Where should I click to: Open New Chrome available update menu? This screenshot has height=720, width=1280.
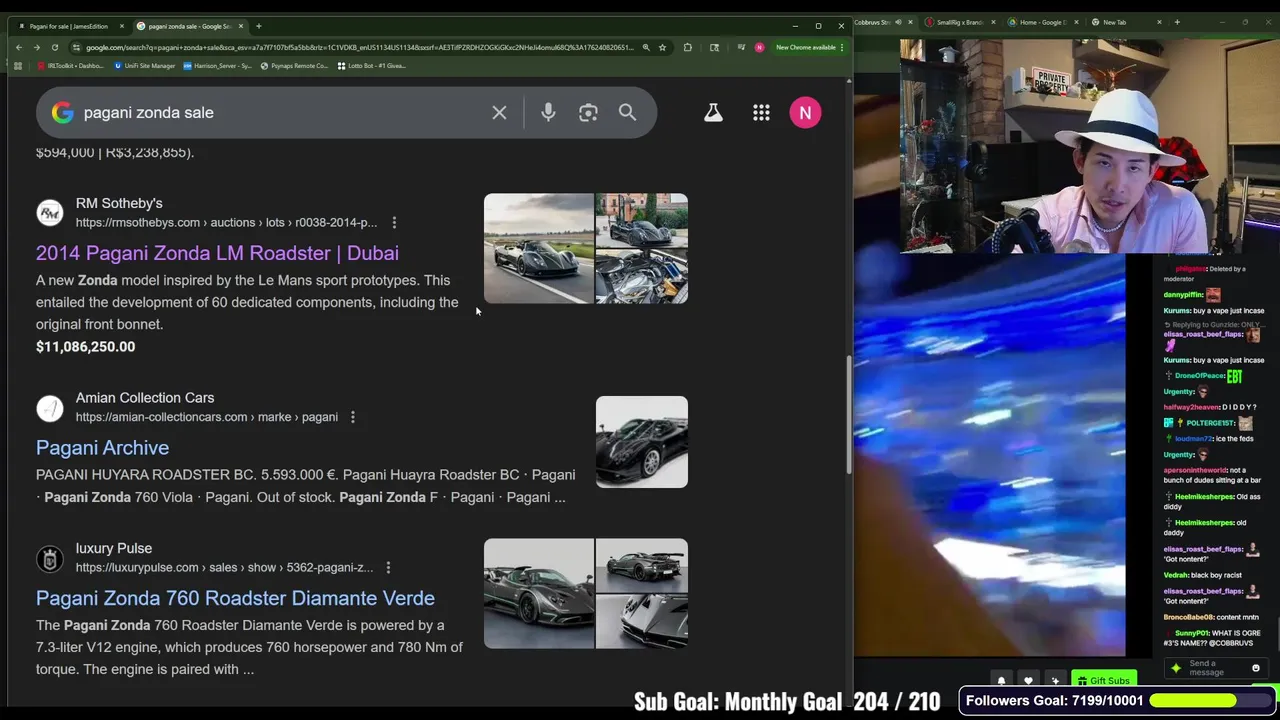[810, 47]
